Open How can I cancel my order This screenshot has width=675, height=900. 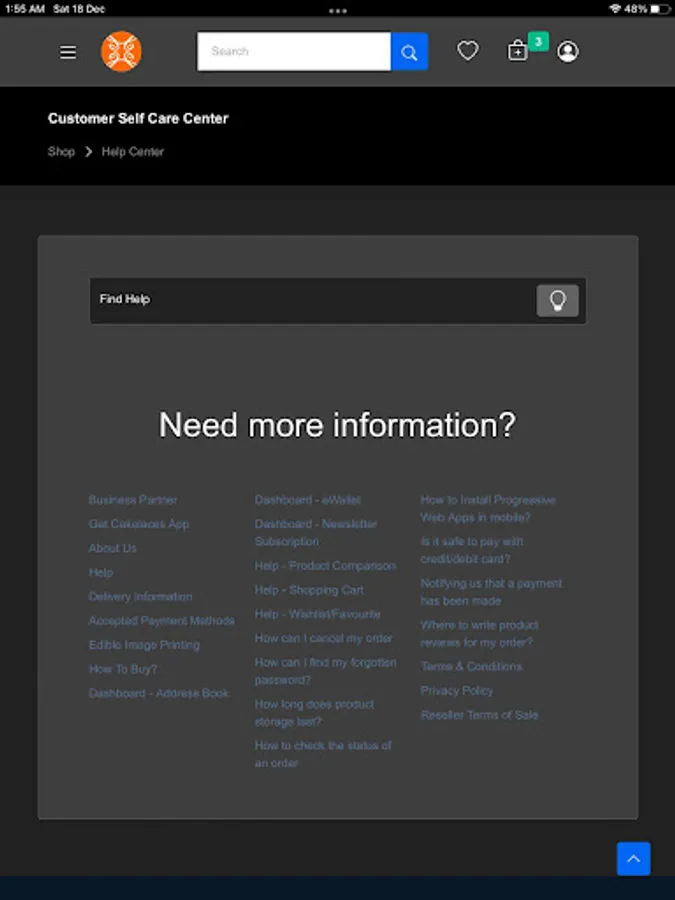pyautogui.click(x=324, y=638)
